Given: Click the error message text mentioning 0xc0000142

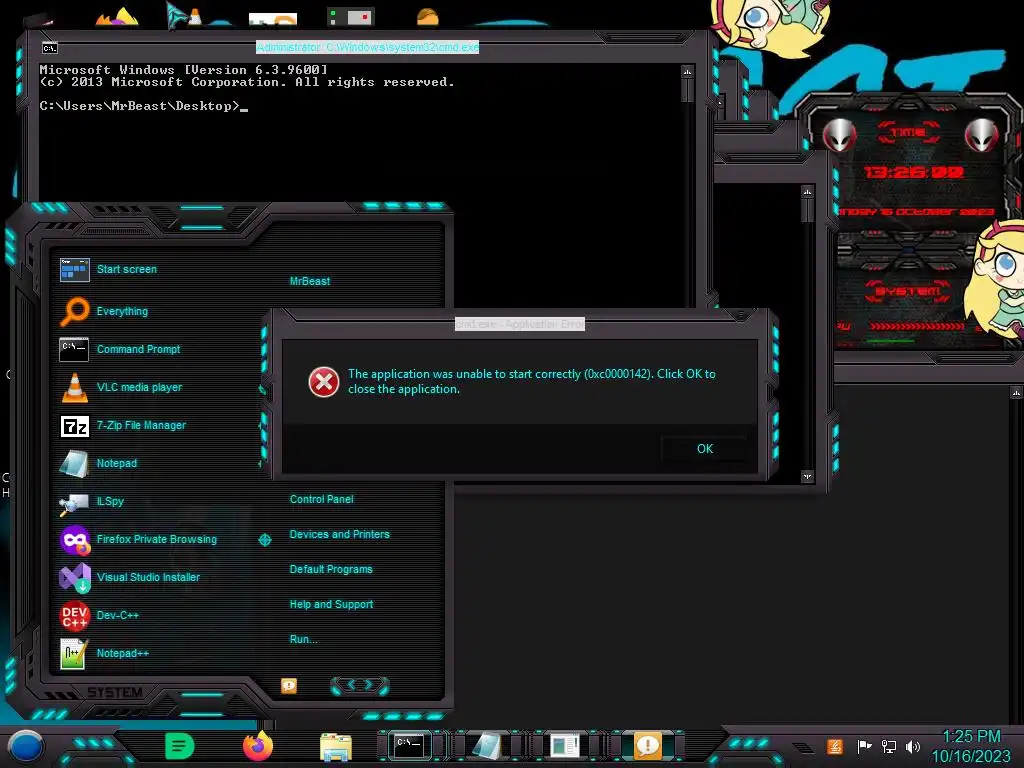Looking at the screenshot, I should click(x=532, y=381).
